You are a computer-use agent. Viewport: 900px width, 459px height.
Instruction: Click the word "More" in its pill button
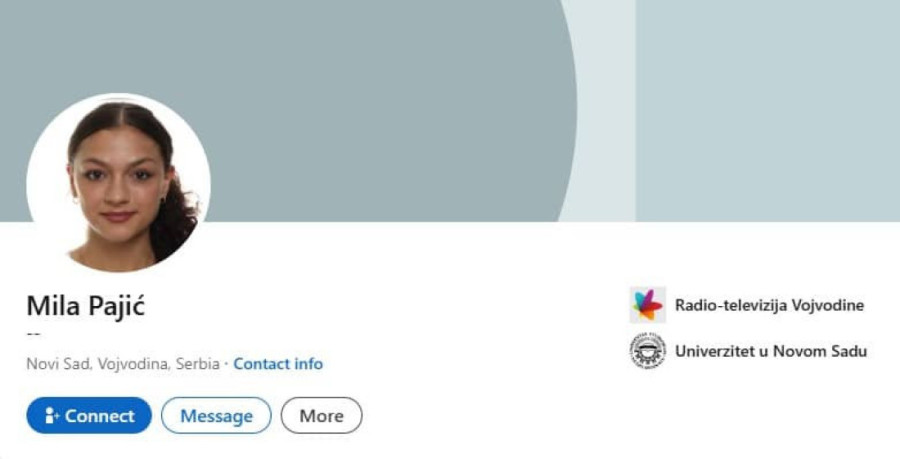[321, 415]
